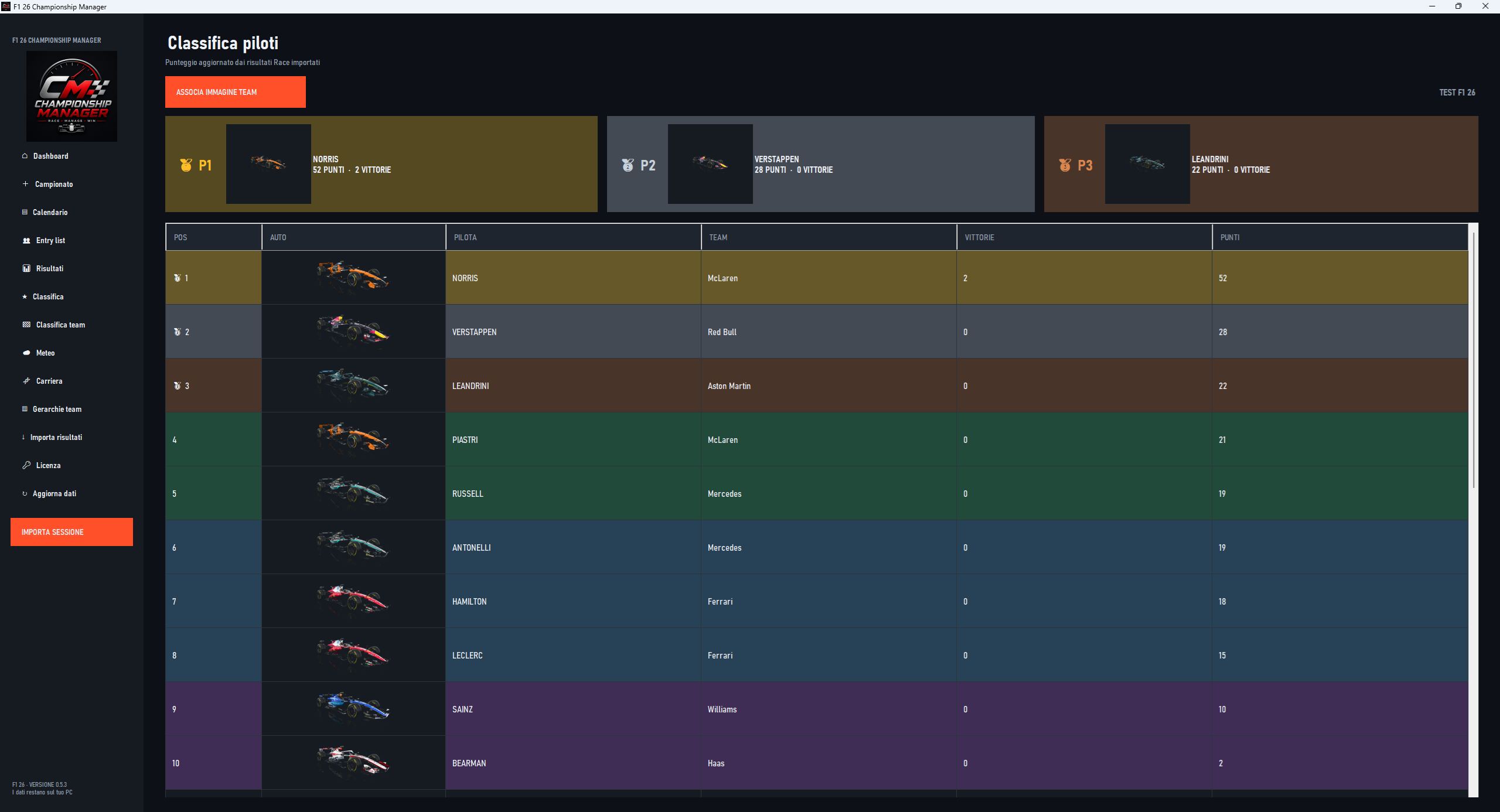Click the refresh icon beside Aggiorna dati
Screen dimensions: 1500x812
[x=25, y=494]
